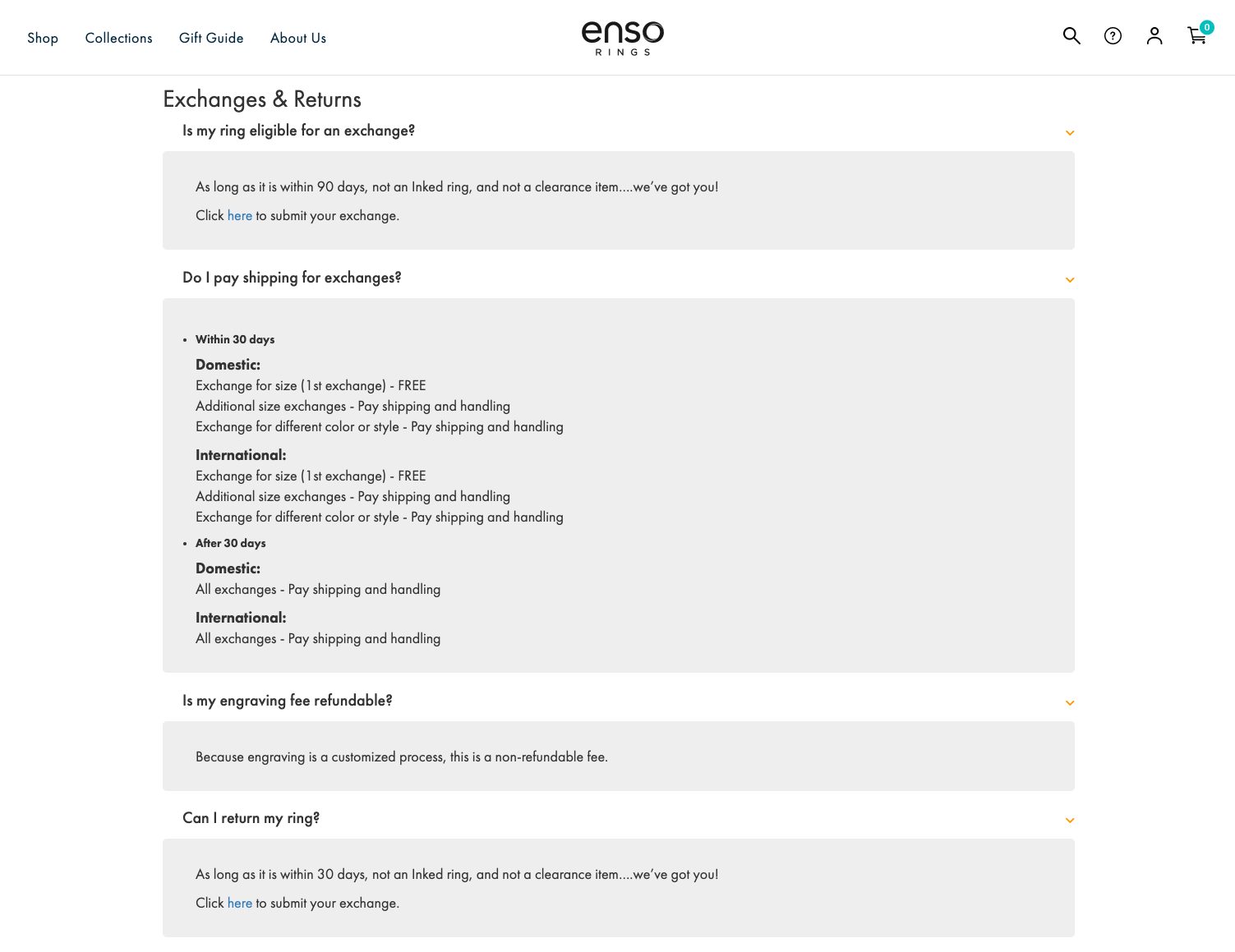View the shopping cart icon
This screenshot has height=952, width=1235.
coord(1196,37)
